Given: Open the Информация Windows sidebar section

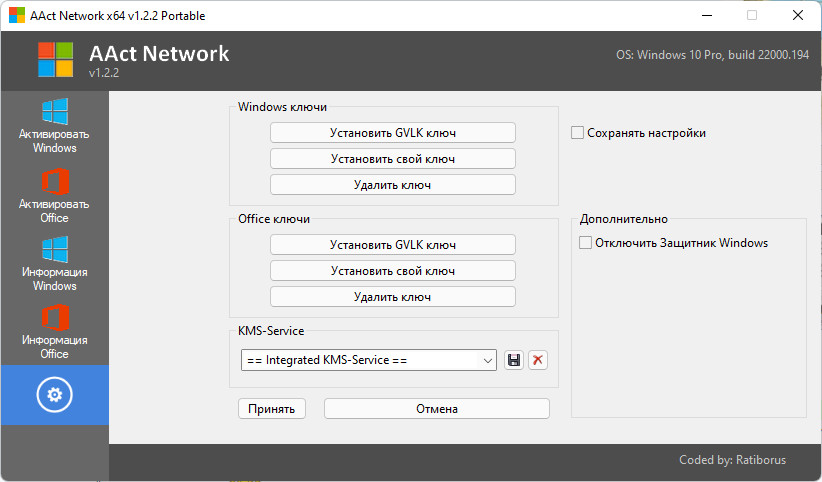Looking at the screenshot, I should coord(54,264).
